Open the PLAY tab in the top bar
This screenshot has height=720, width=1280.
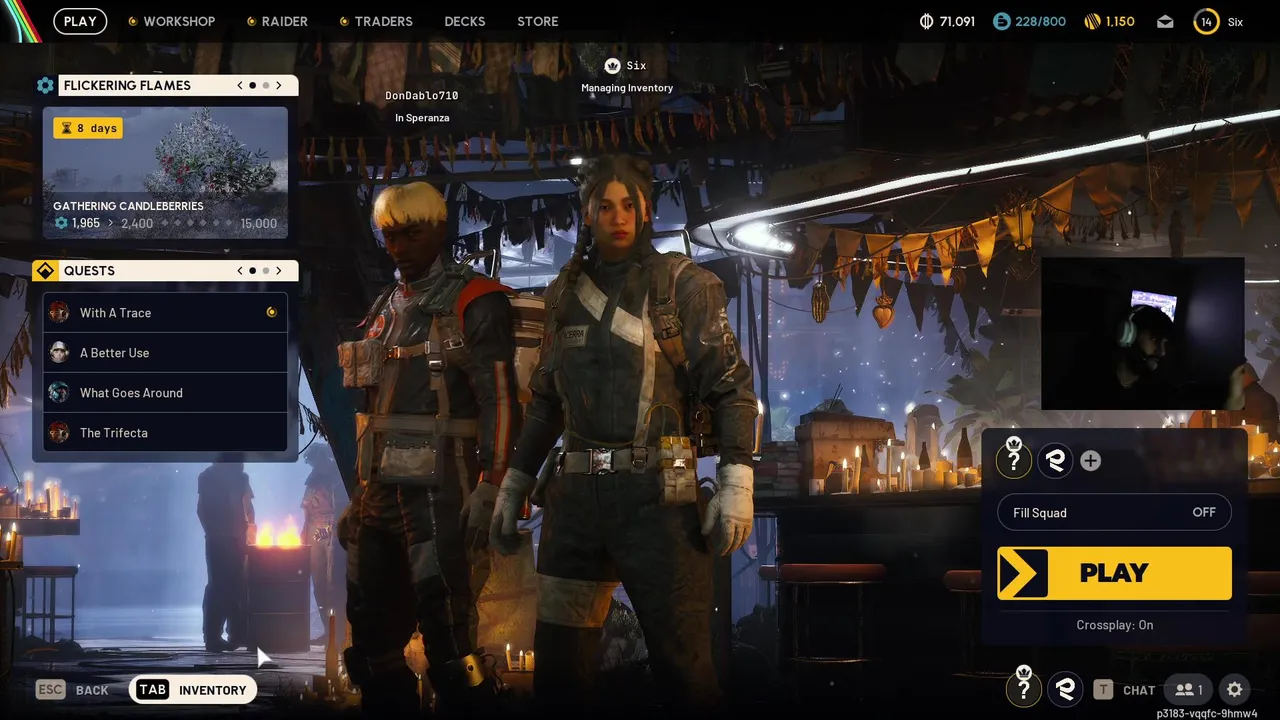80,21
